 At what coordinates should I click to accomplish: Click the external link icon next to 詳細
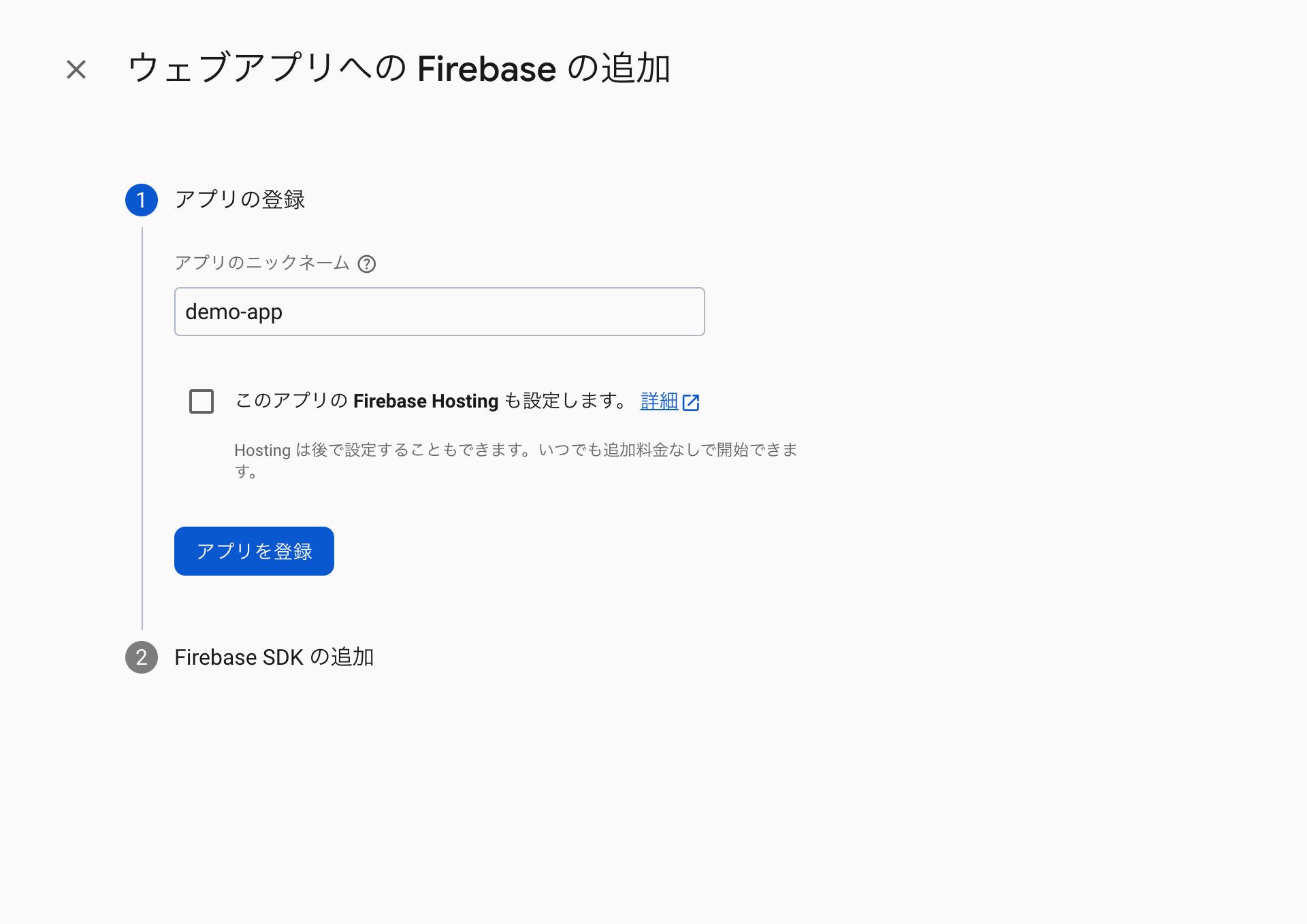point(691,402)
